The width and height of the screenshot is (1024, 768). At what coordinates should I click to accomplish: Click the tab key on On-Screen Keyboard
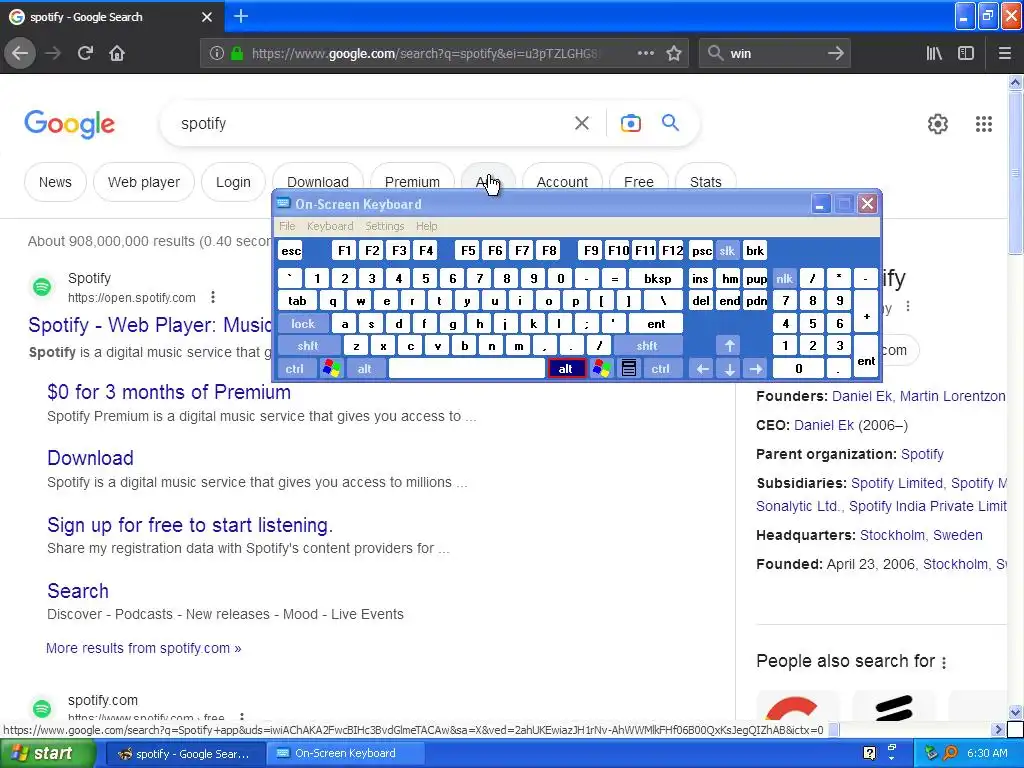297,301
